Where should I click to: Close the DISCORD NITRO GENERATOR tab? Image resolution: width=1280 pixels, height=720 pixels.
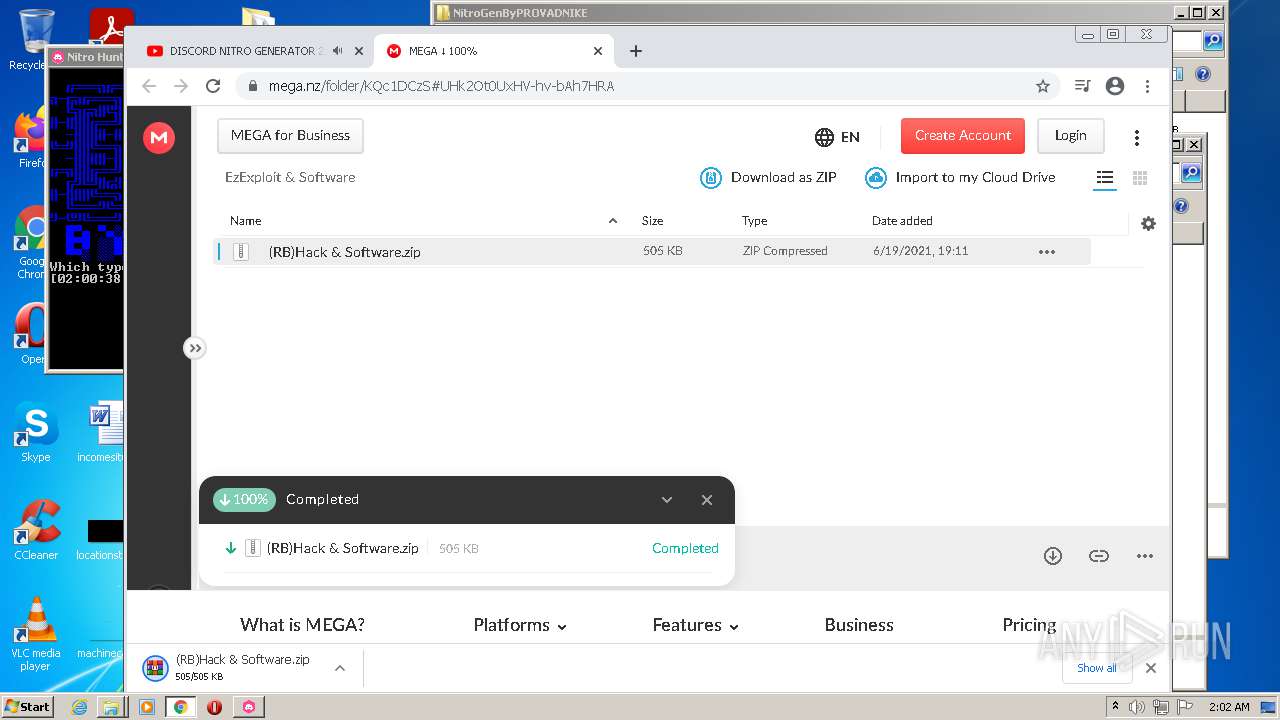(x=359, y=51)
